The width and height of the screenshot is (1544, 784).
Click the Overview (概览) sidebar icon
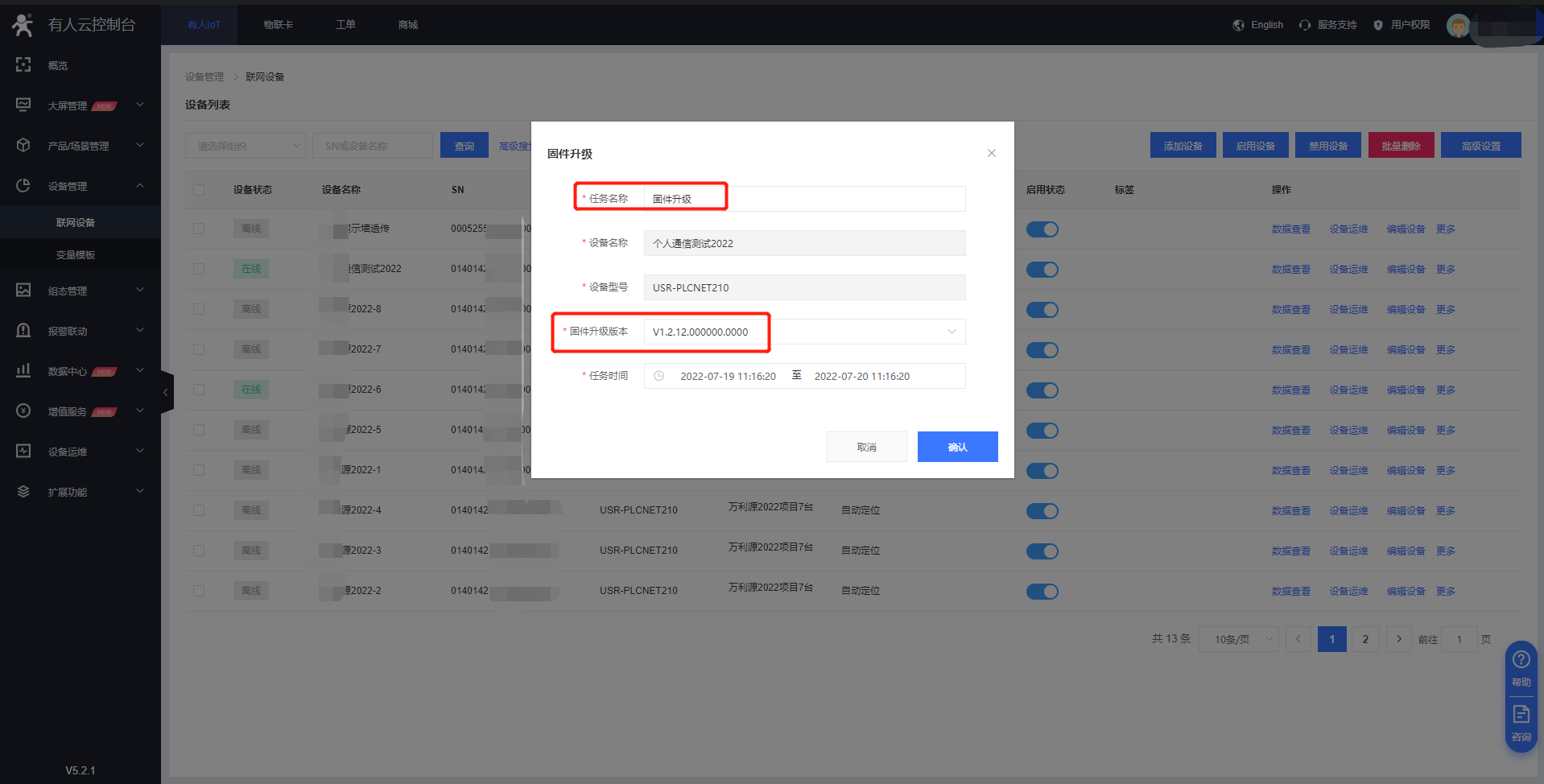click(x=23, y=65)
